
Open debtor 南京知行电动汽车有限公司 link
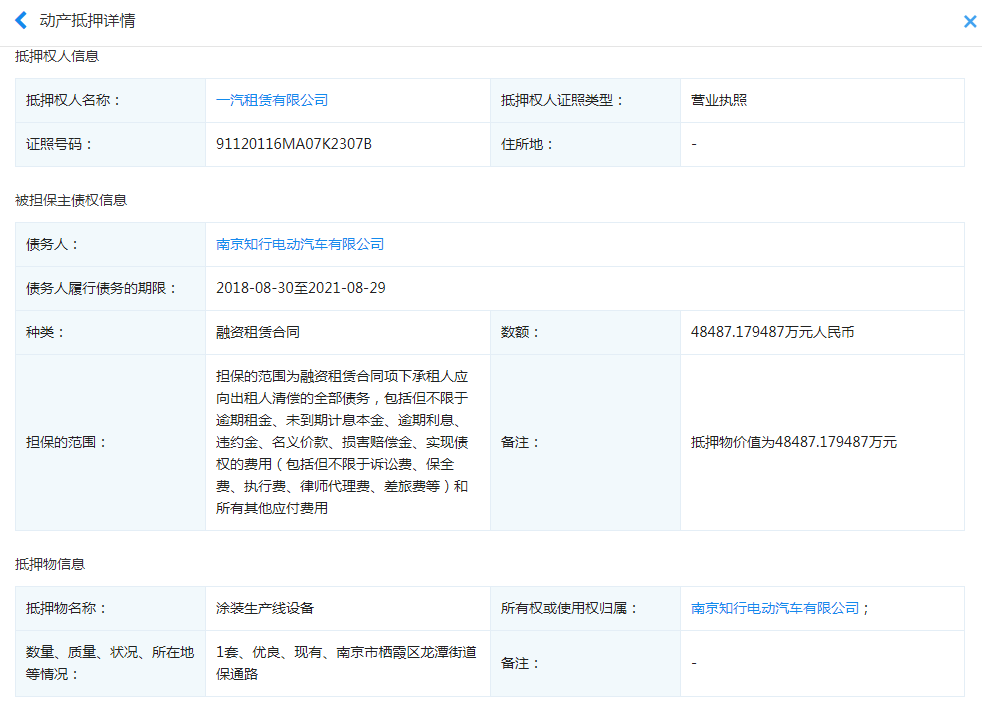[300, 244]
